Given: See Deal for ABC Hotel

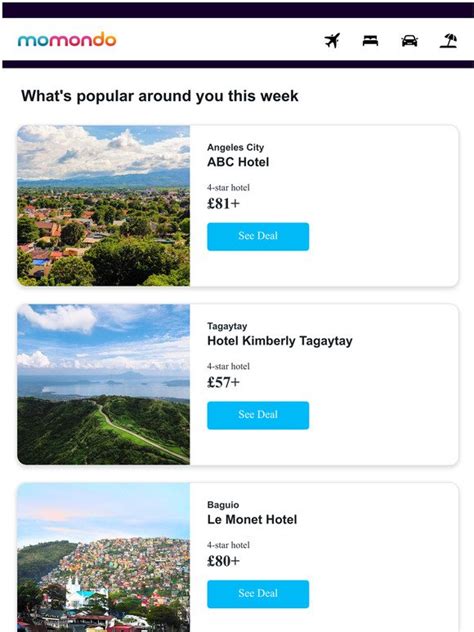Looking at the screenshot, I should (x=258, y=236).
